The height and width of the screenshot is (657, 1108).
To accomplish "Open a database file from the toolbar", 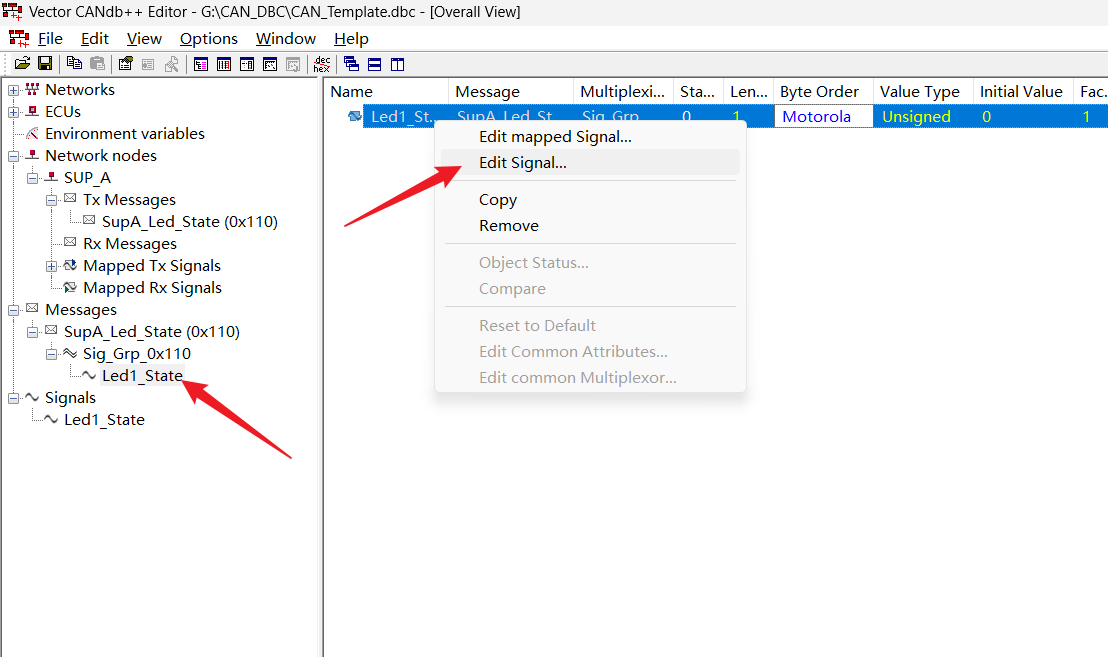I will (22, 64).
